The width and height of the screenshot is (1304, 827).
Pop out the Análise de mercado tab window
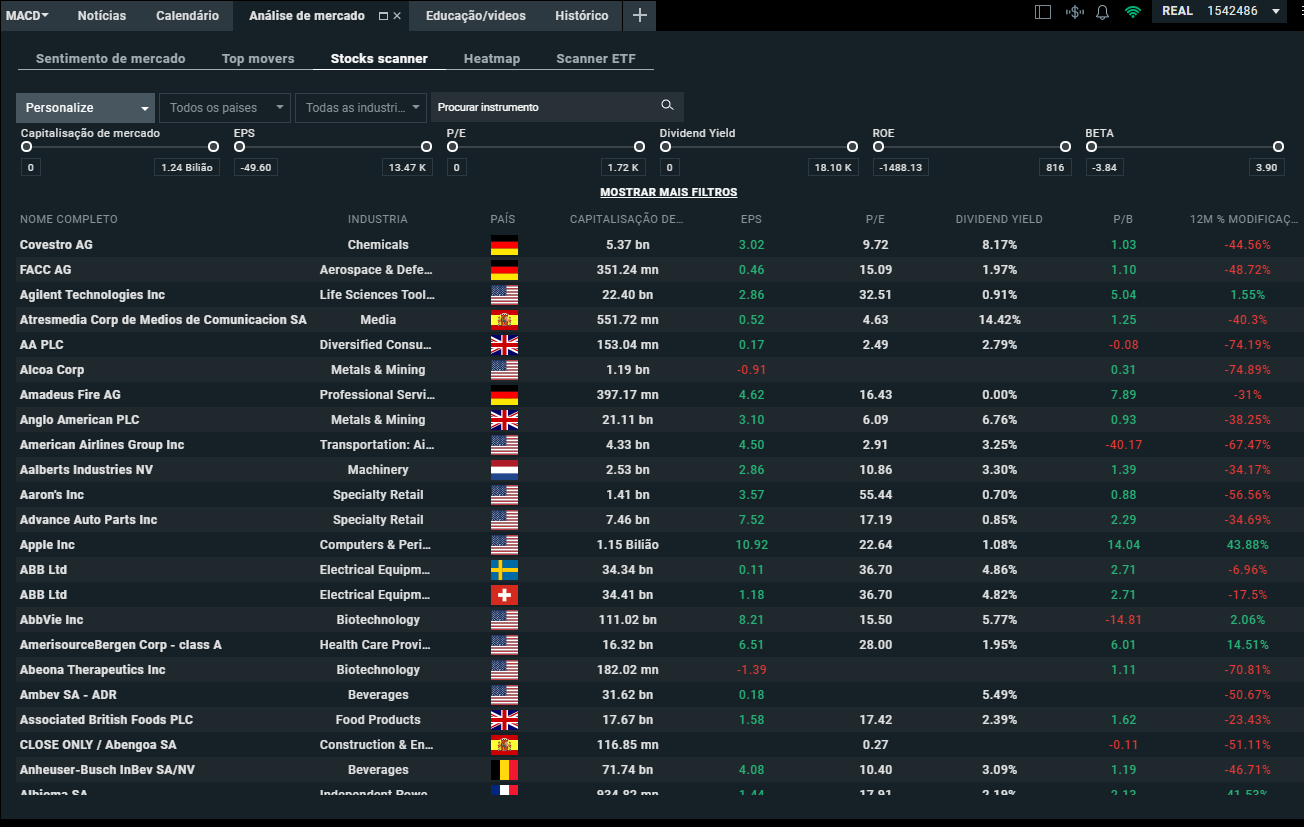(384, 16)
